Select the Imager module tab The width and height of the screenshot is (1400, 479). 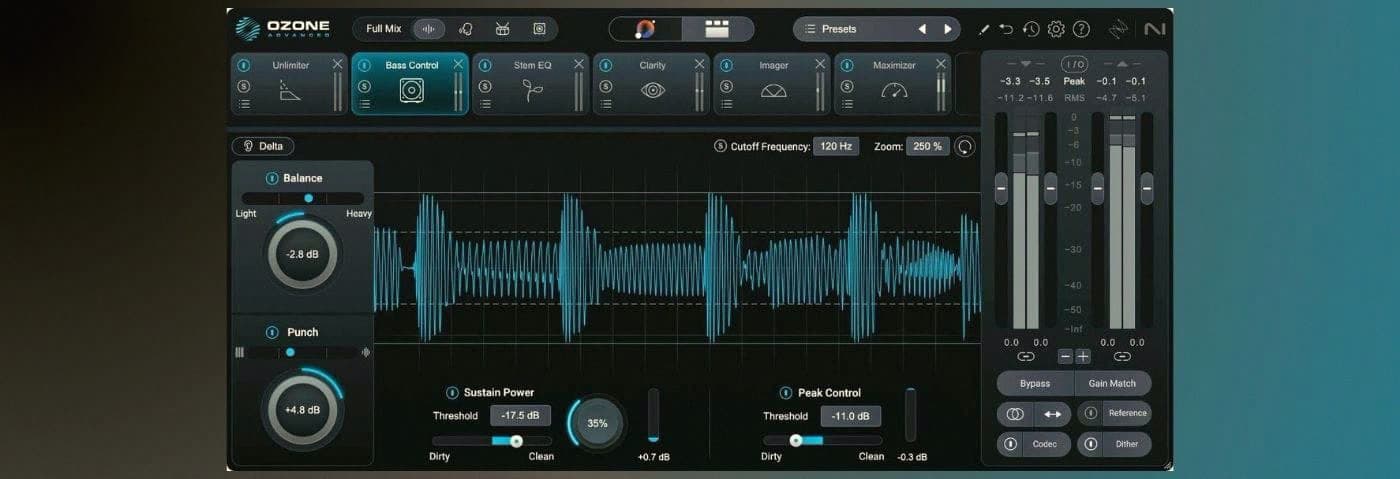pos(773,84)
